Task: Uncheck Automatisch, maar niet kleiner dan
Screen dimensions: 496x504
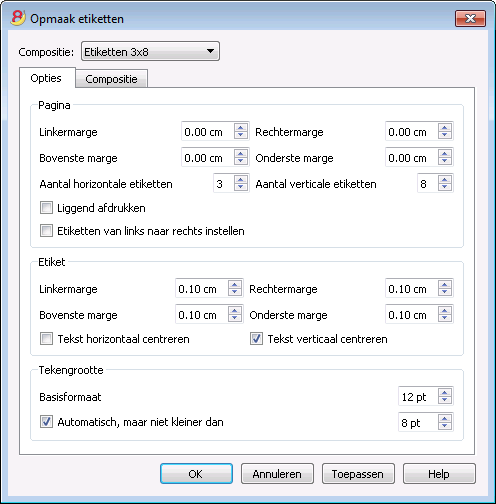Action: coord(46,422)
